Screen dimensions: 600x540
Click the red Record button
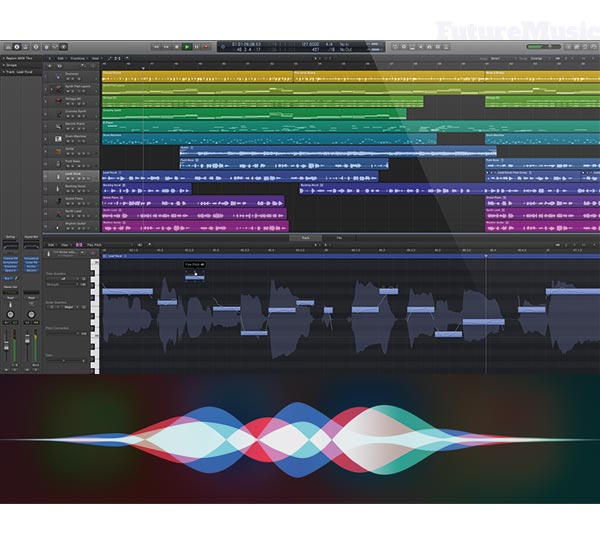206,47
